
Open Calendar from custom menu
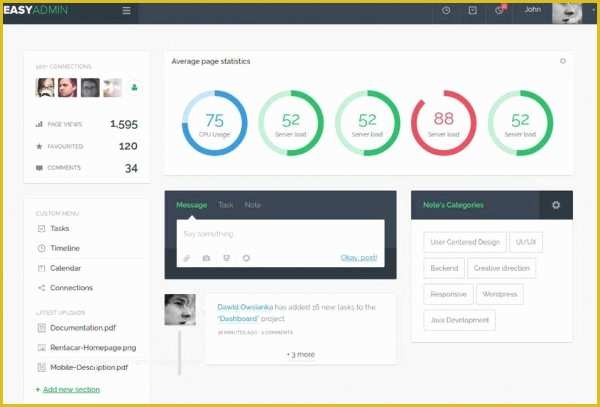[65, 268]
